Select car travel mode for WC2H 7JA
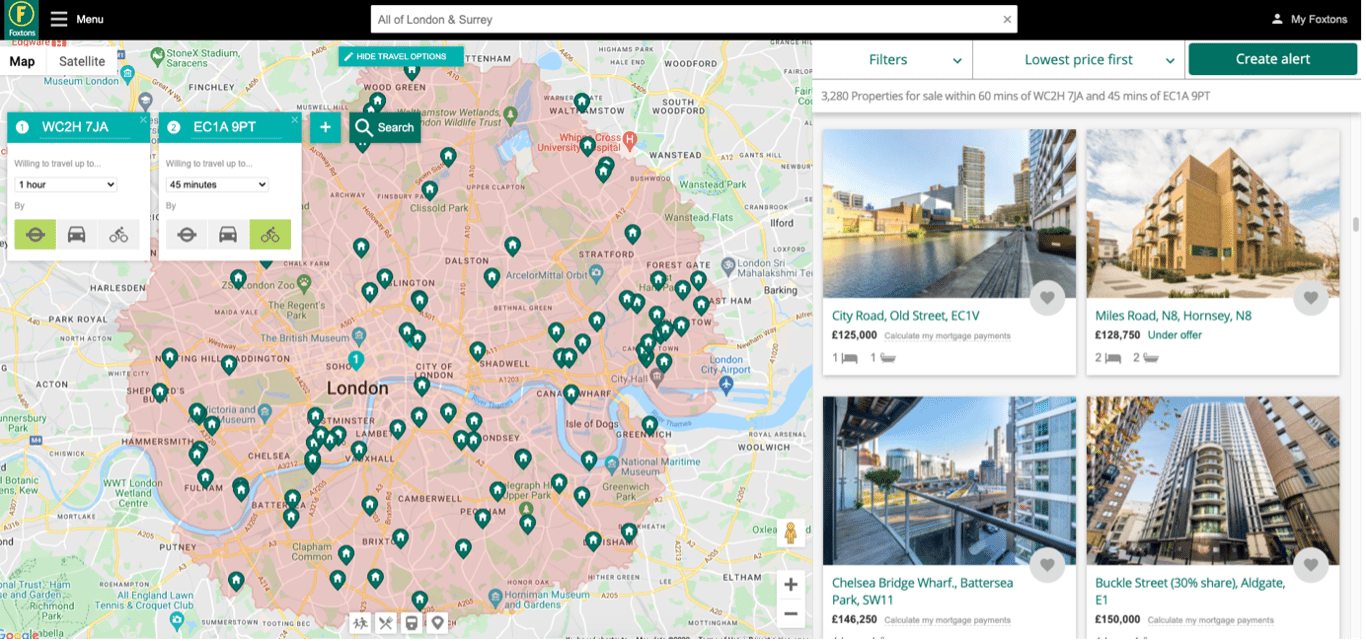1366x641 pixels. click(76, 234)
